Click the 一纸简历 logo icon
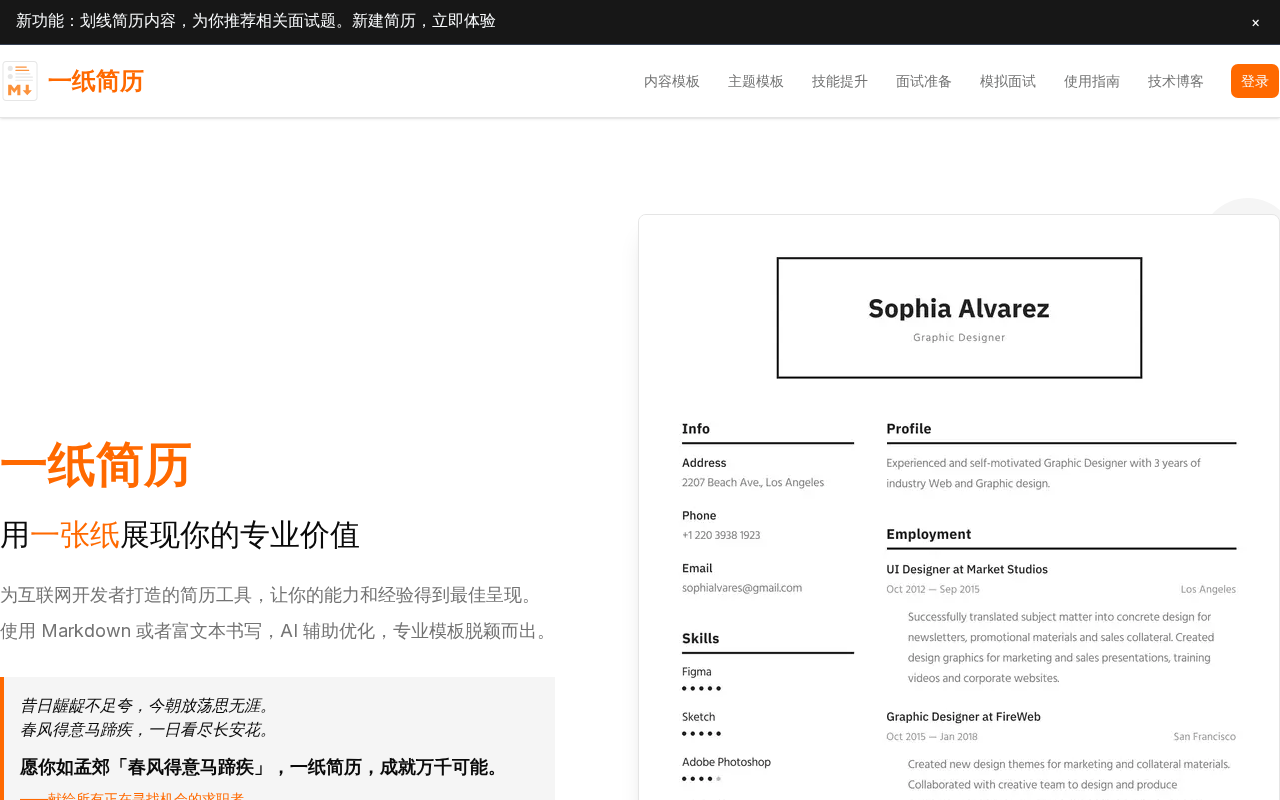1280x800 pixels. point(20,81)
